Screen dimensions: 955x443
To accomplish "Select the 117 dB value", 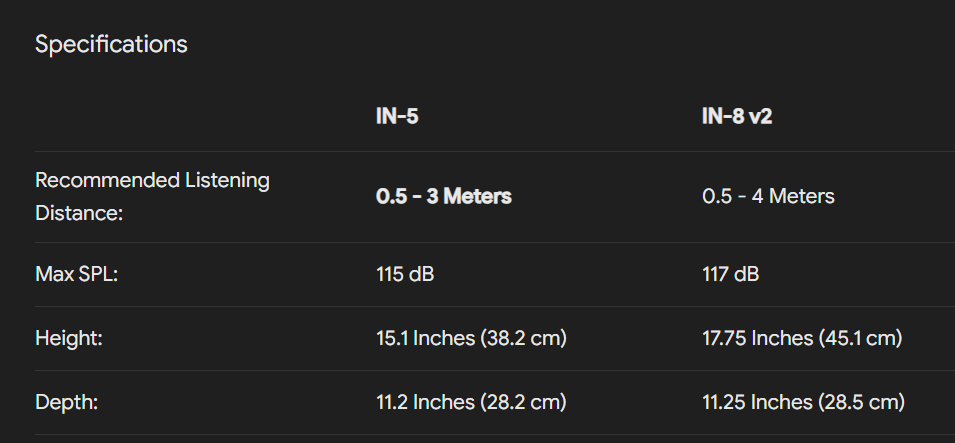I will (x=731, y=274).
